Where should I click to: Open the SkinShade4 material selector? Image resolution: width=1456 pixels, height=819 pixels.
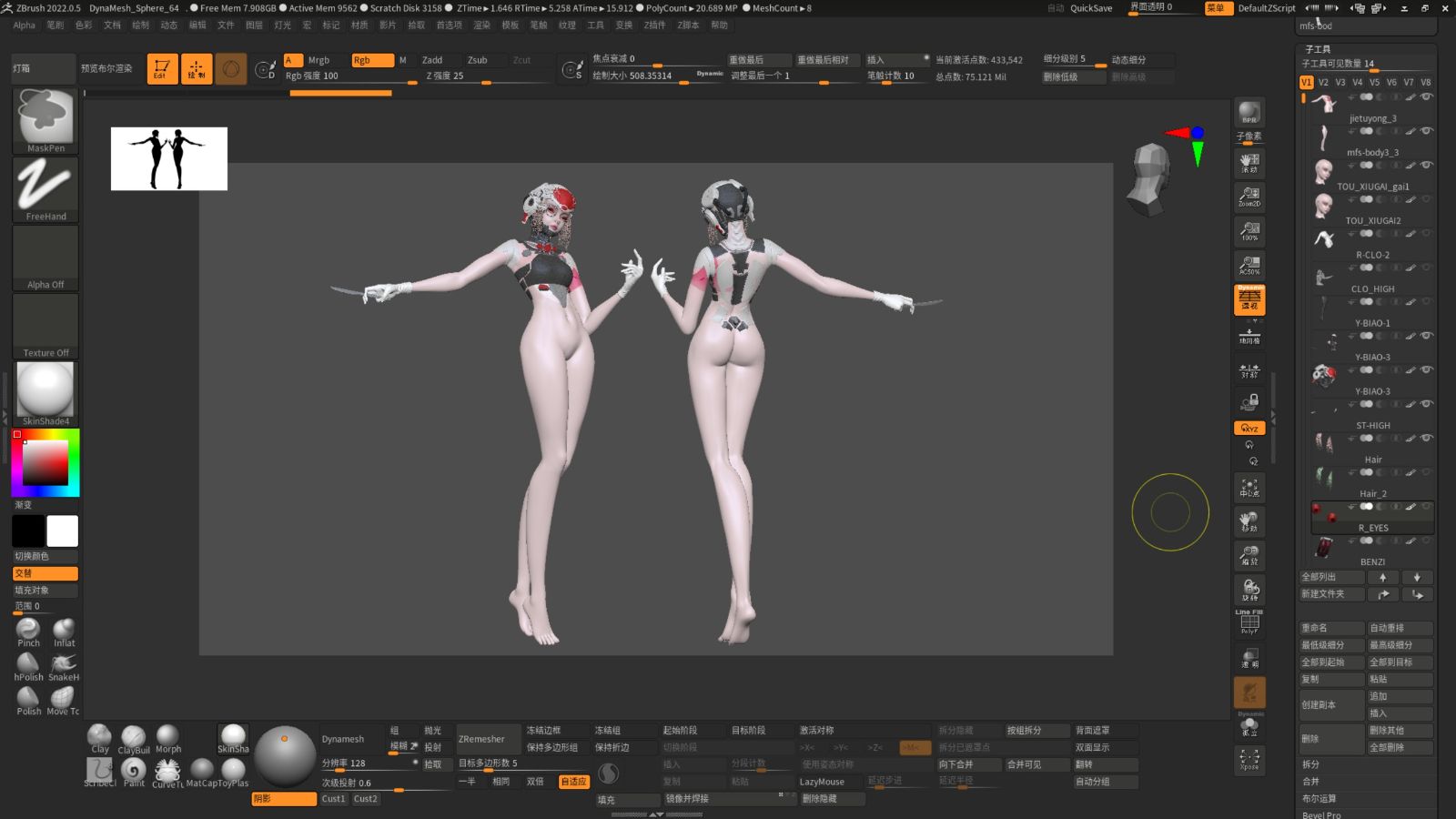45,394
